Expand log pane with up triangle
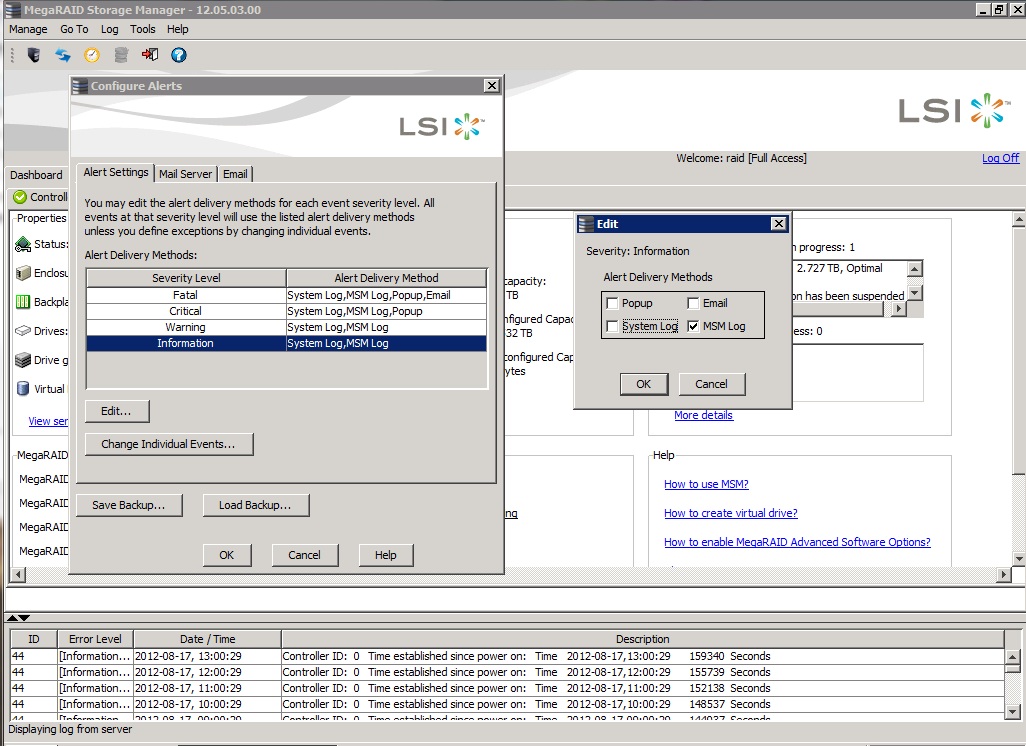The width and height of the screenshot is (1026, 746). [14, 618]
